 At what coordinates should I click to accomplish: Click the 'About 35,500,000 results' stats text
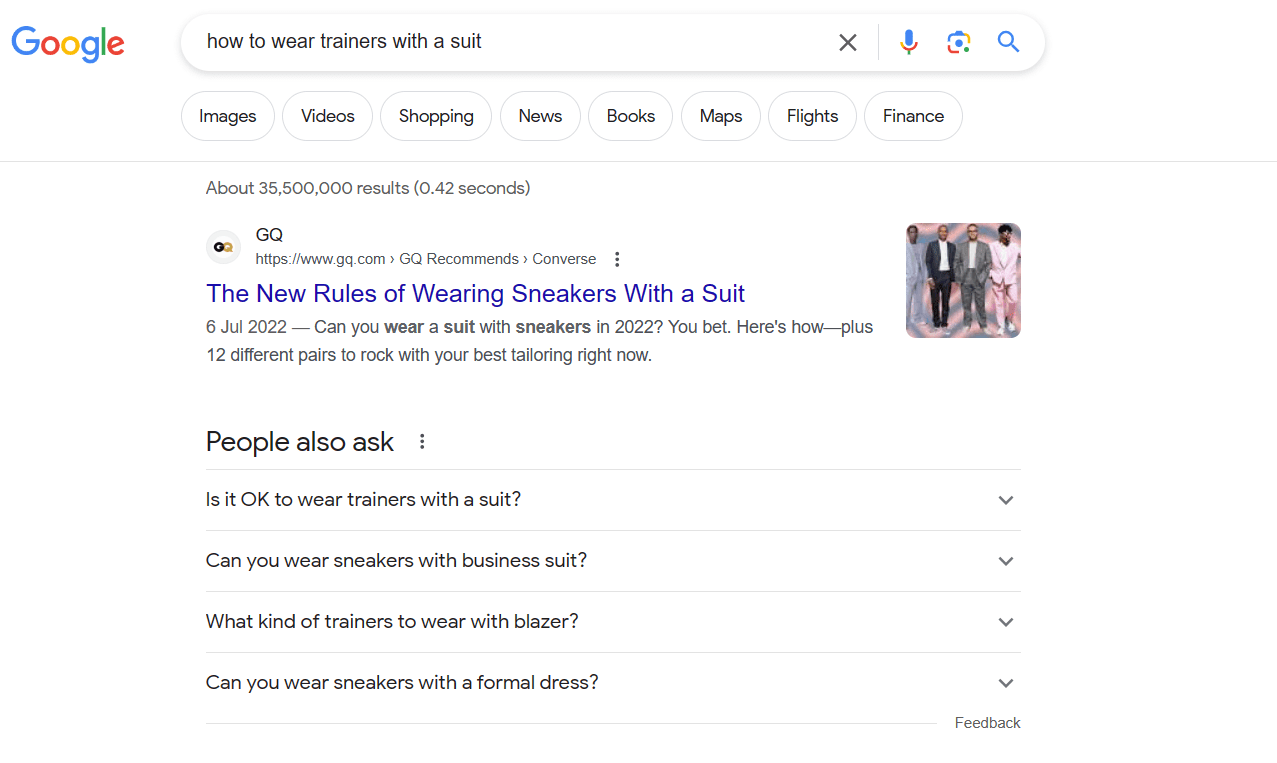click(x=368, y=188)
